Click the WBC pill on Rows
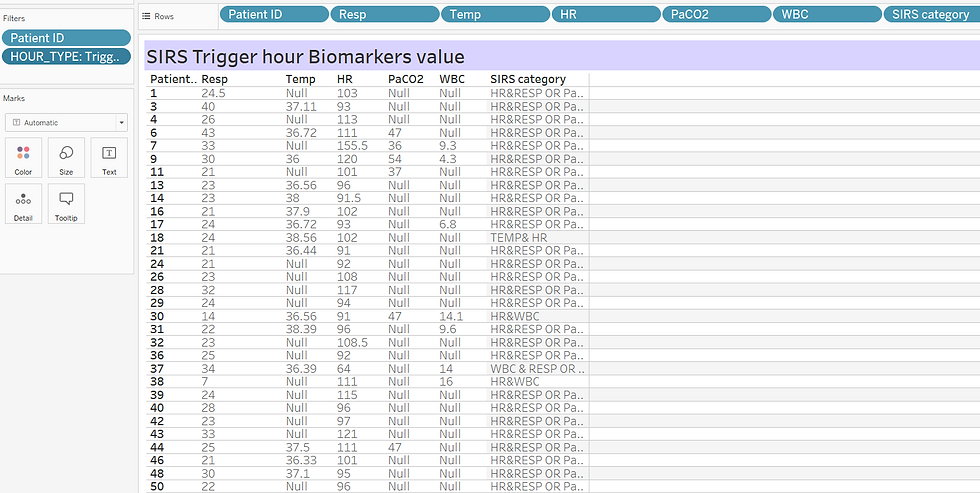This screenshot has height=493, width=980. [x=828, y=14]
